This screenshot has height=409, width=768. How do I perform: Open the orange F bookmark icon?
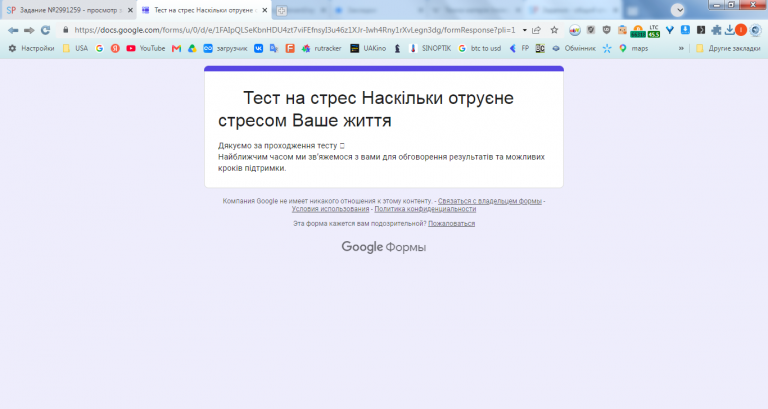[x=290, y=48]
